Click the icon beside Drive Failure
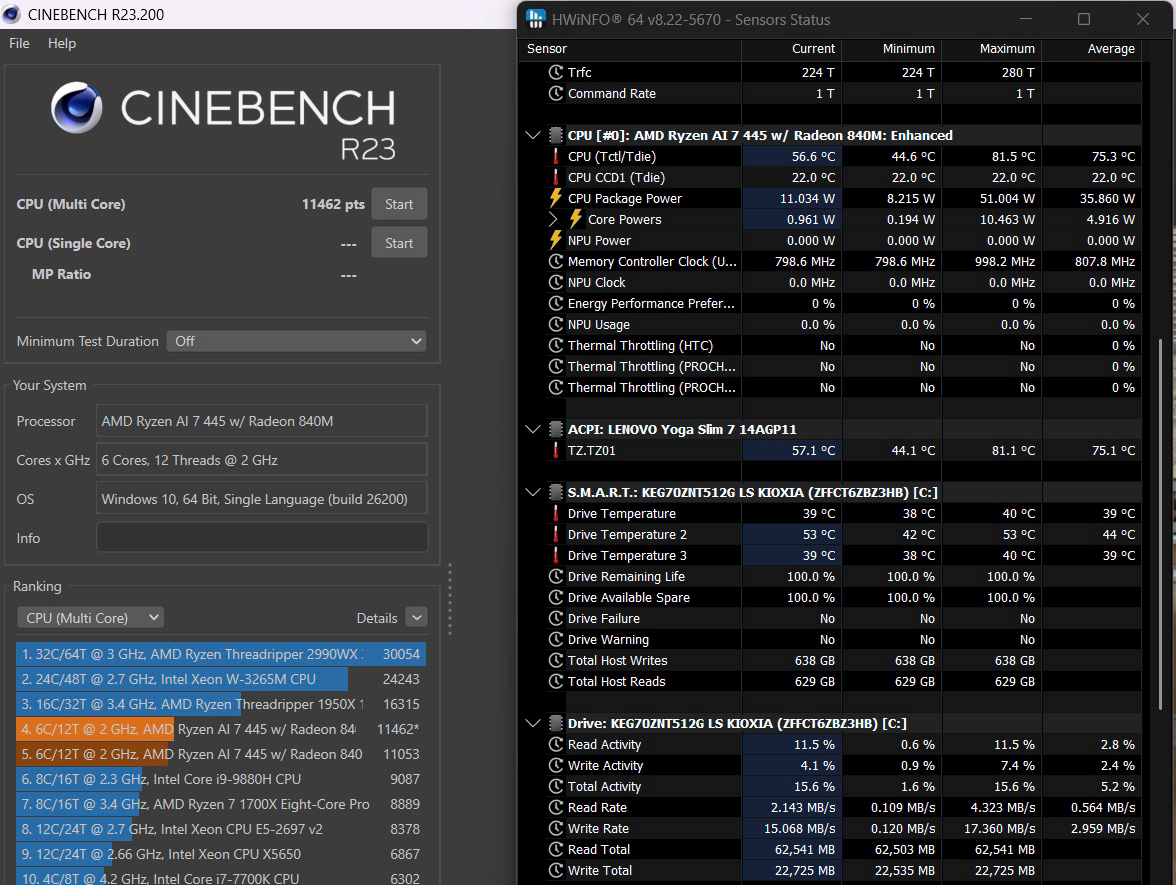The height and width of the screenshot is (885, 1176). tap(556, 618)
